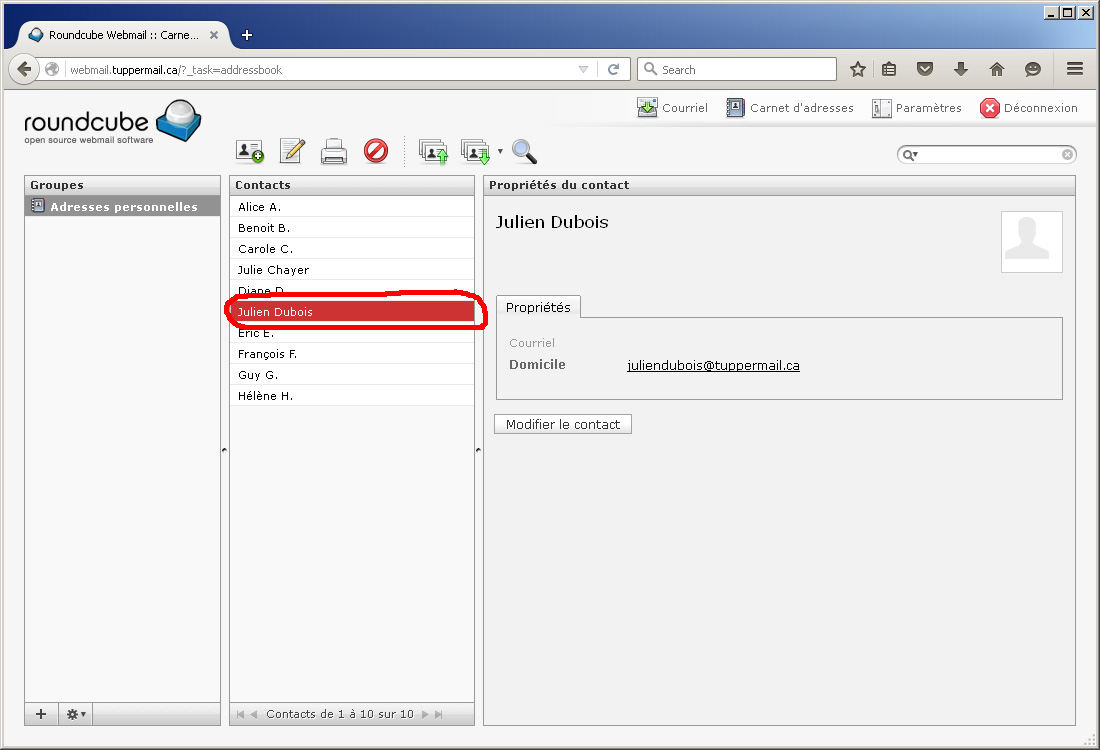Go to Courriel mail section
This screenshot has width=1100, height=750.
pos(672,108)
